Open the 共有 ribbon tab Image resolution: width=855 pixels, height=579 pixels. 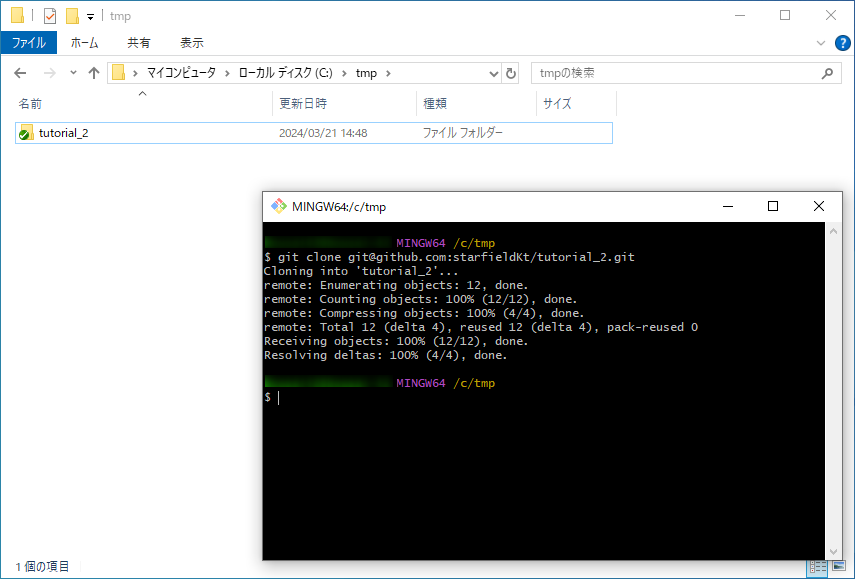click(x=139, y=43)
